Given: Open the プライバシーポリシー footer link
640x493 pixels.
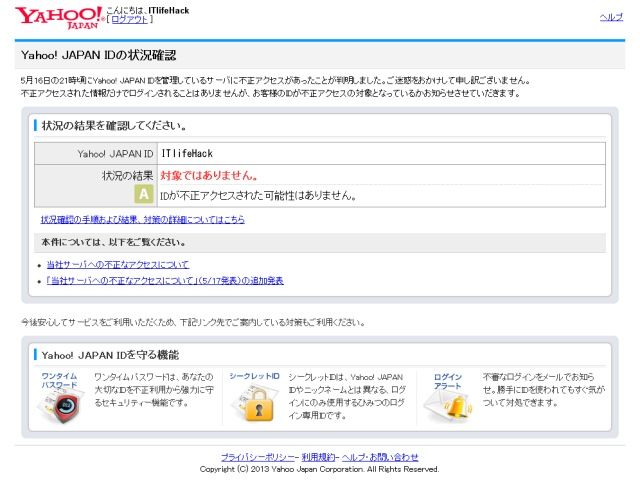Looking at the screenshot, I should (x=258, y=457).
